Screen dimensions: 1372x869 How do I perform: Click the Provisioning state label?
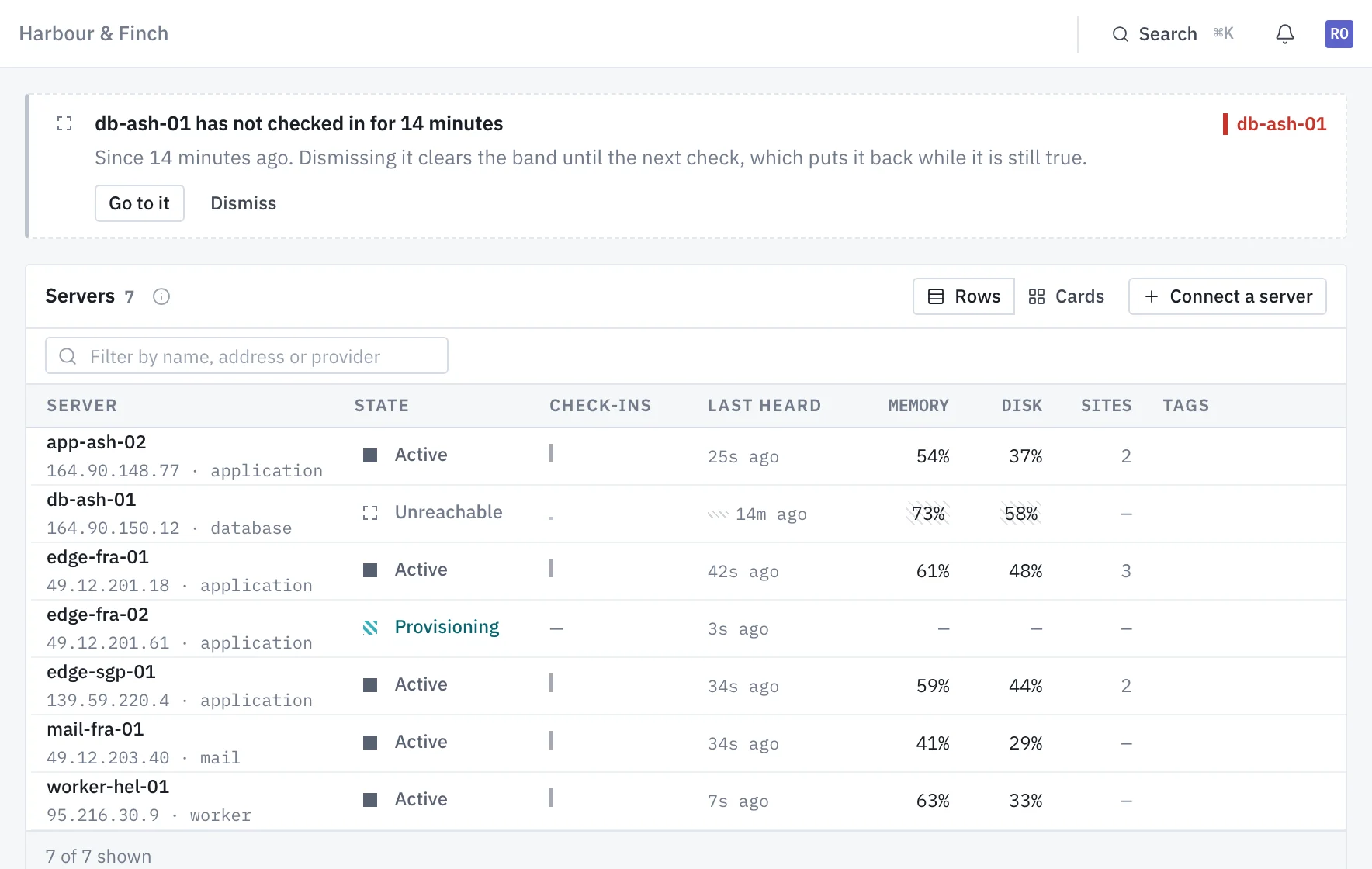[447, 627]
